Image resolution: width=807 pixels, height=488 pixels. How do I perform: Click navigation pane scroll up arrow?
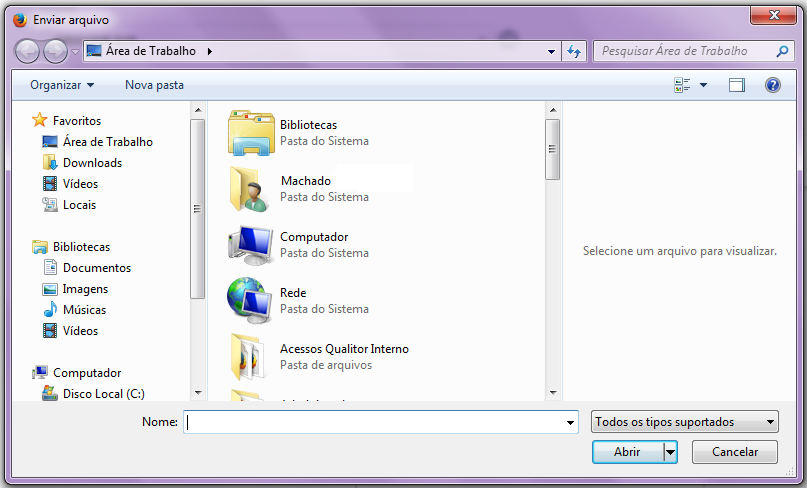pyautogui.click(x=198, y=110)
